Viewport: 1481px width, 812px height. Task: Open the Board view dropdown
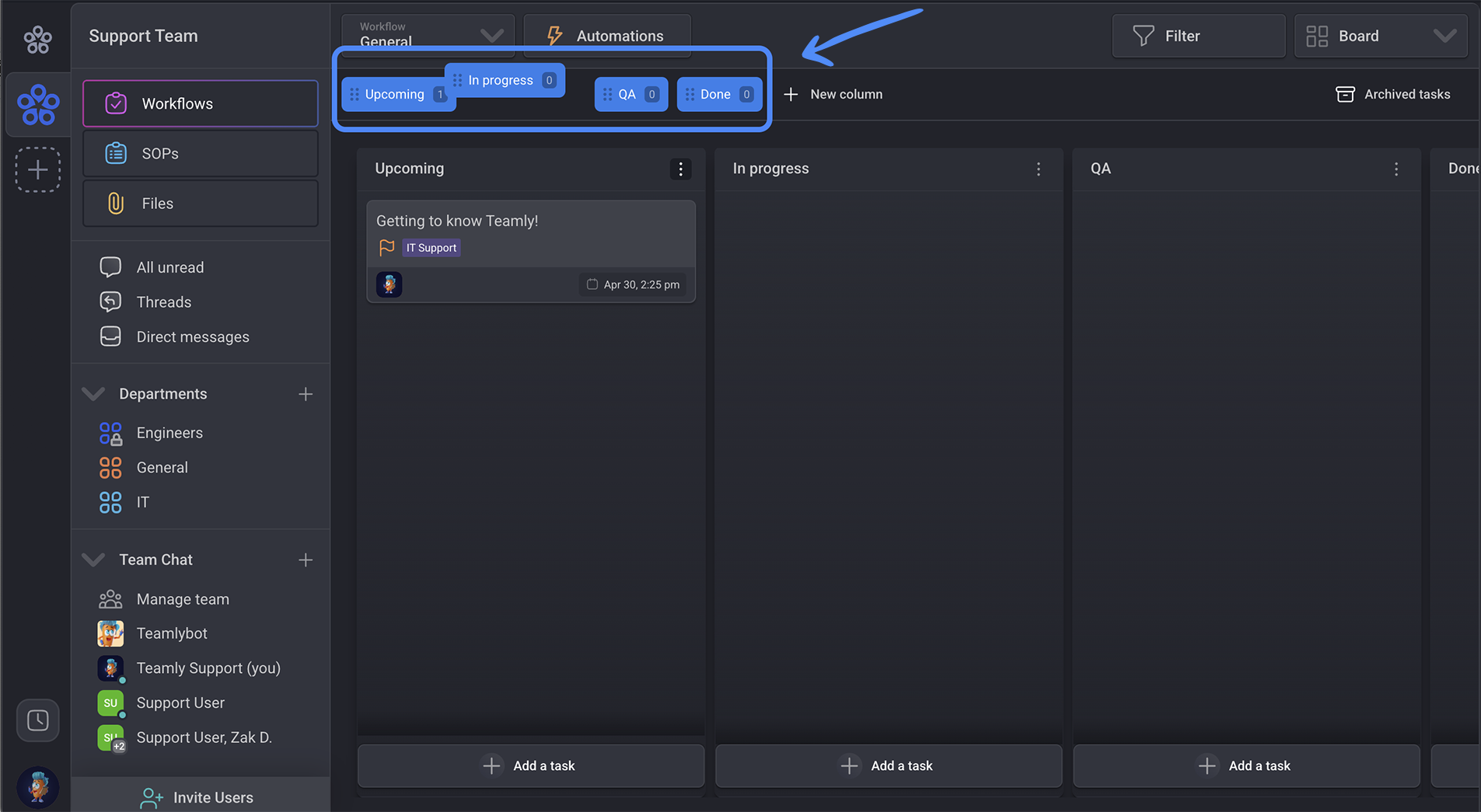click(1381, 36)
